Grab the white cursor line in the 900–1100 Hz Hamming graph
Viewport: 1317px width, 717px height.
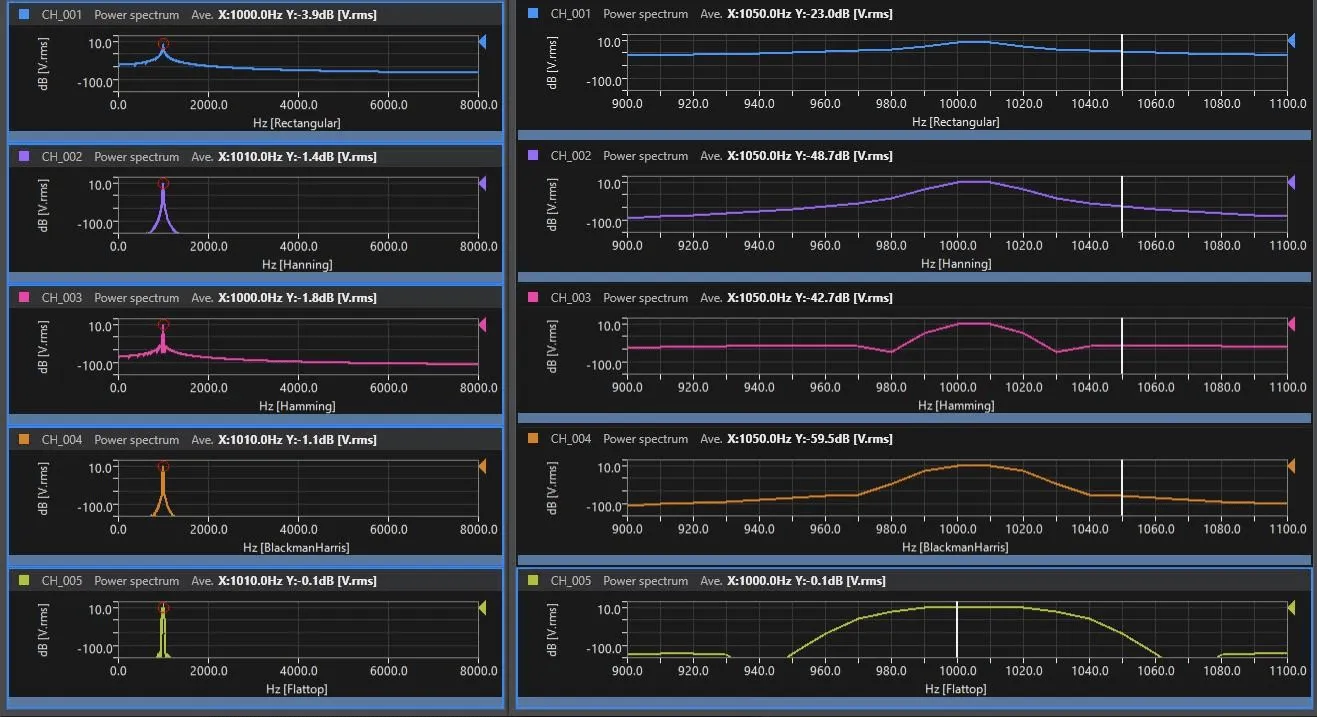(1122, 346)
